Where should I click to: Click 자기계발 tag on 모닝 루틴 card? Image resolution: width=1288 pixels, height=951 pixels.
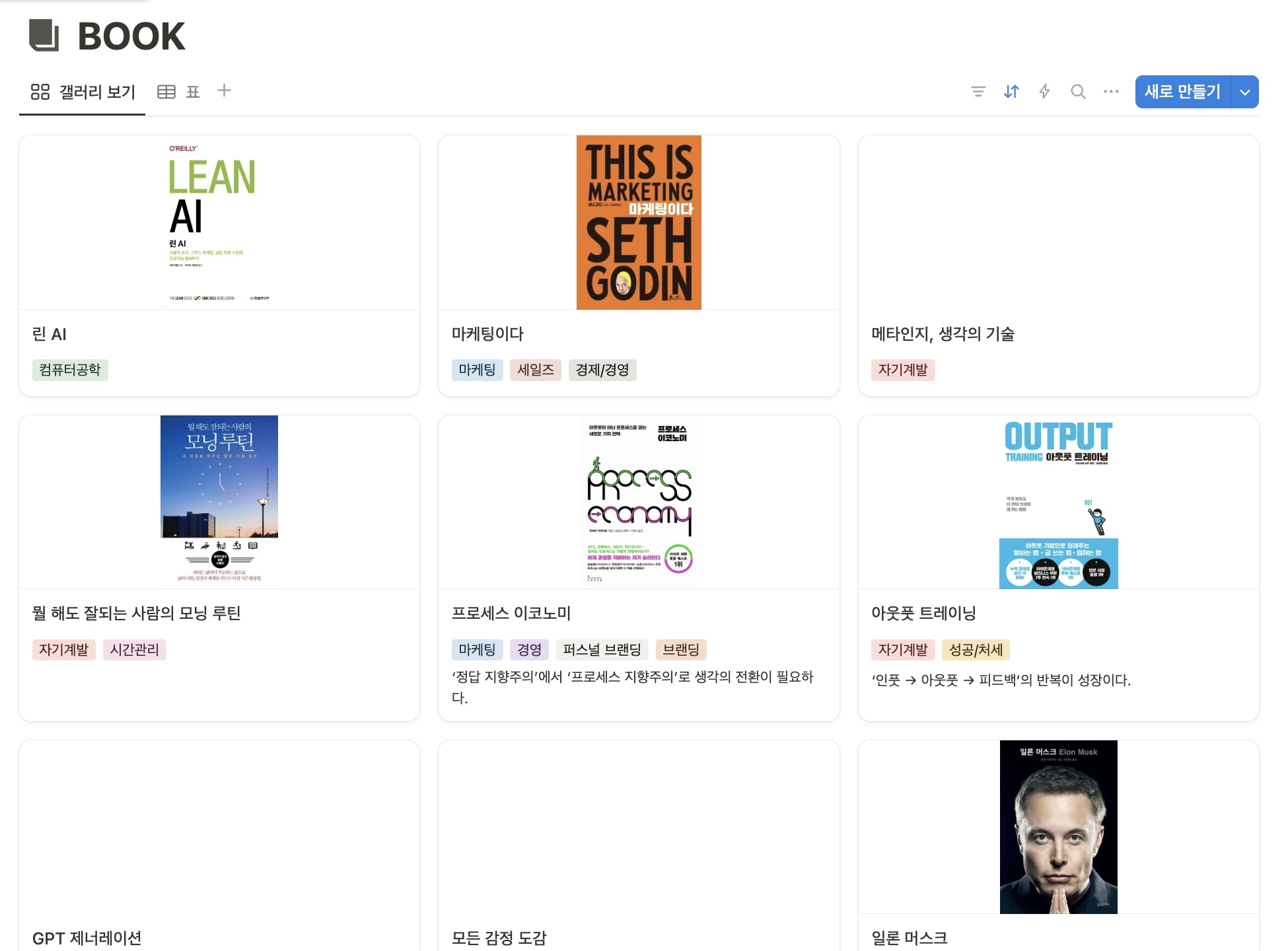[x=64, y=650]
